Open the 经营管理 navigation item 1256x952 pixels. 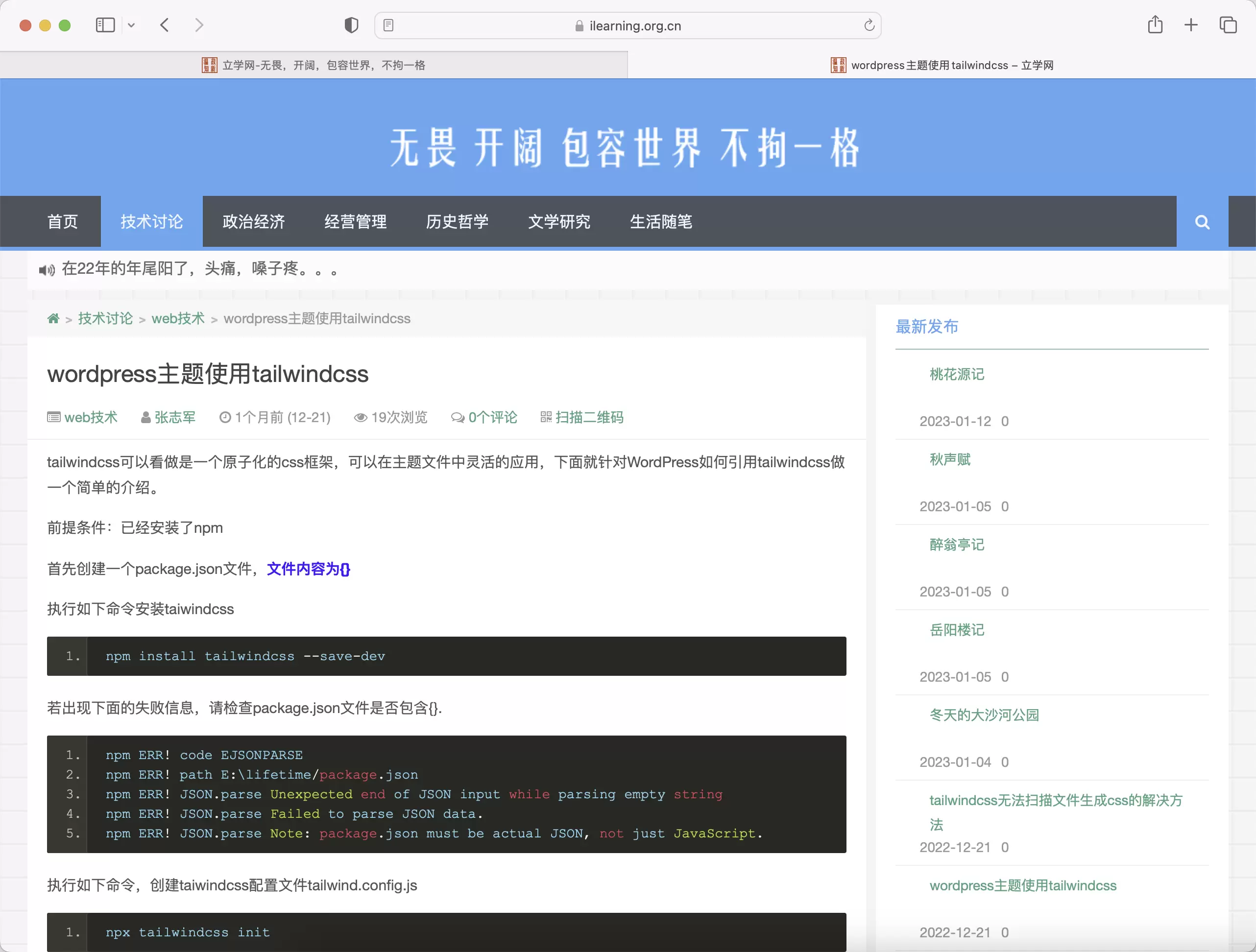tap(356, 221)
